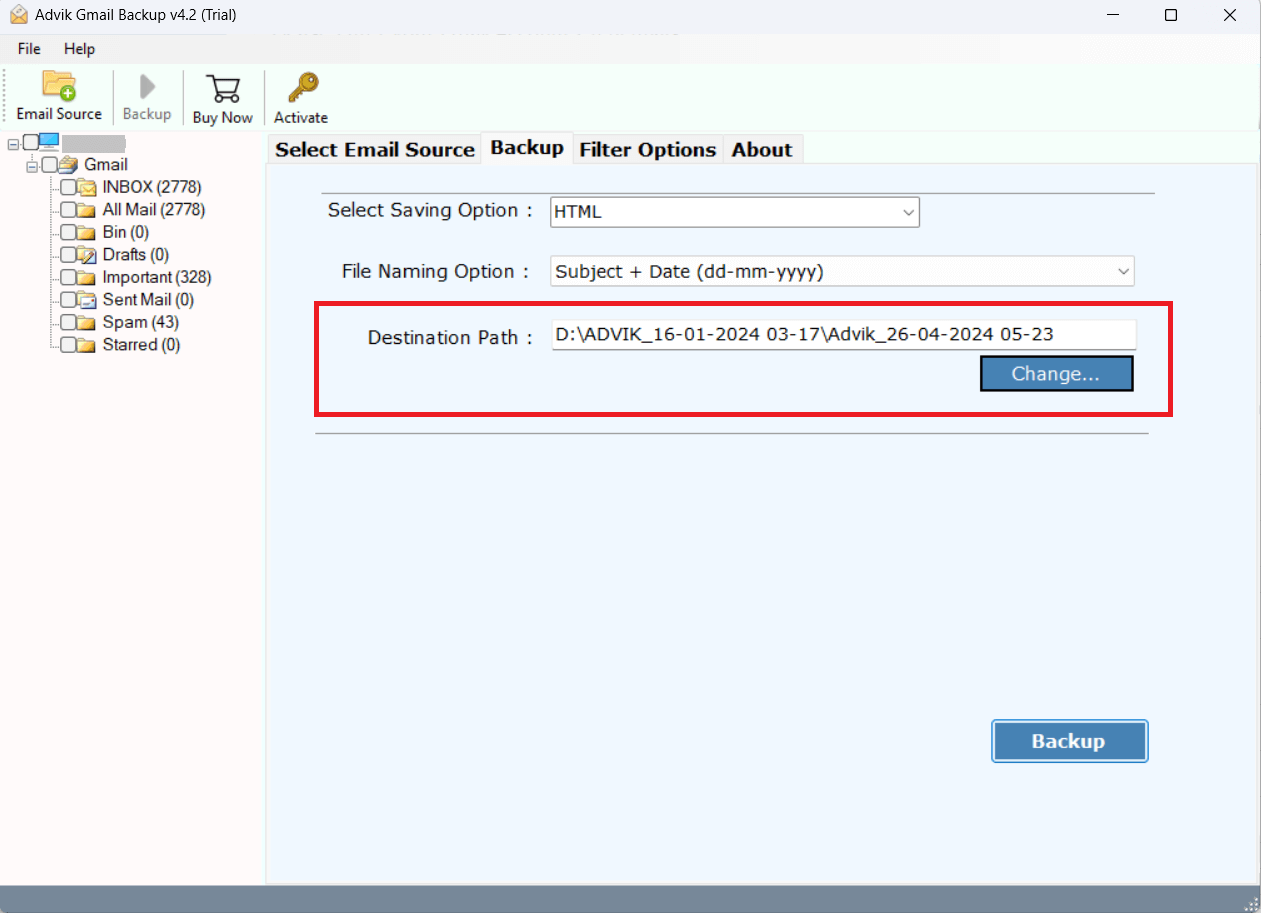Select the INBOX (2778) label

pos(152,187)
